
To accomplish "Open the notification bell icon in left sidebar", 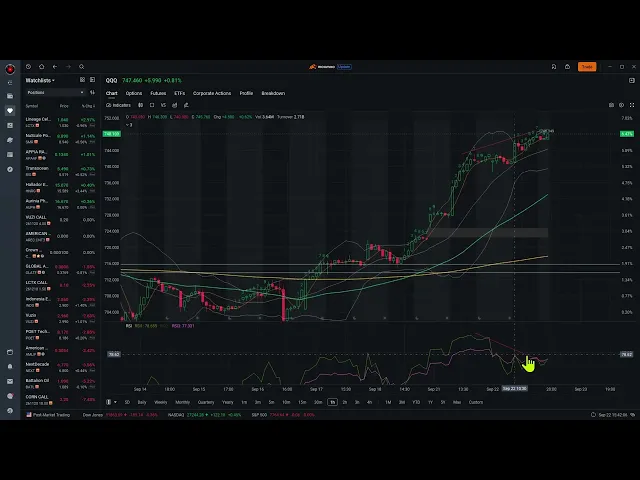I will pyautogui.click(x=10, y=367).
